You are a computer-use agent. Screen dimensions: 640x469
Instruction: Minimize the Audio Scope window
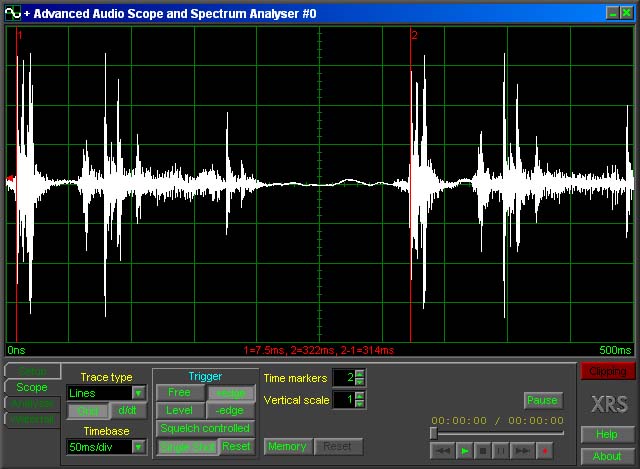coord(612,13)
